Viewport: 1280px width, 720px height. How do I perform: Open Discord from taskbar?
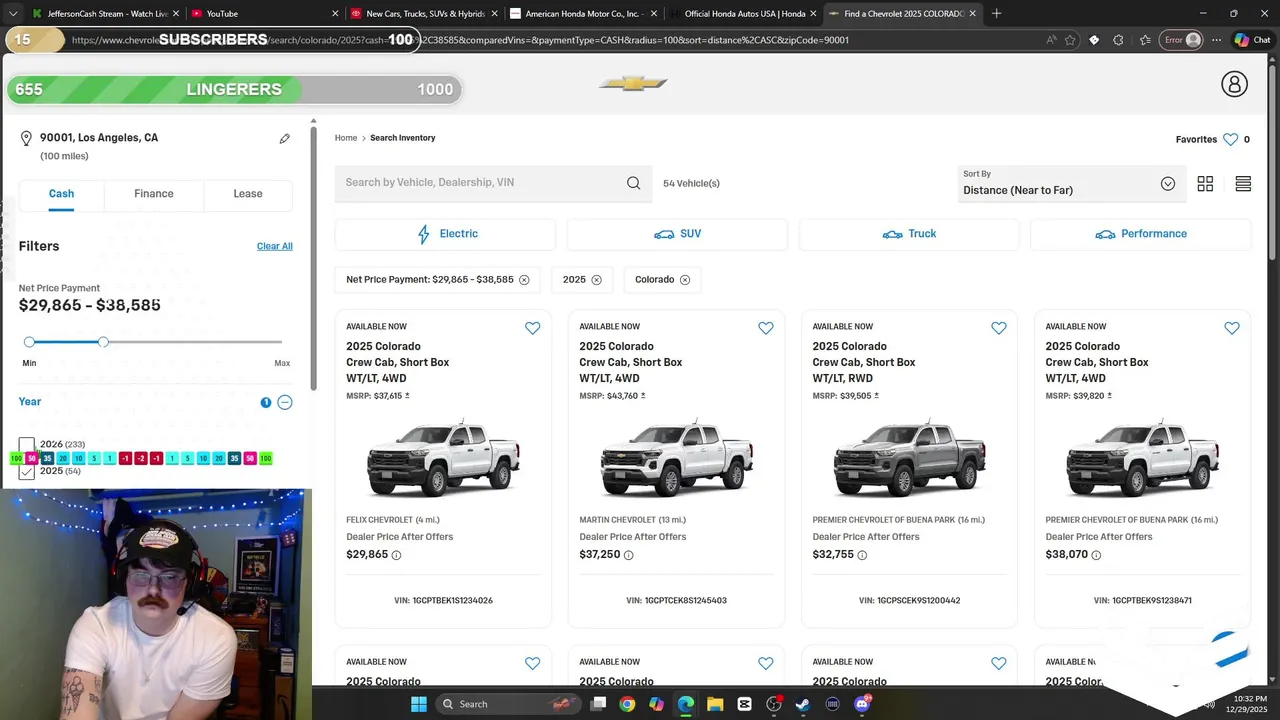pos(862,704)
